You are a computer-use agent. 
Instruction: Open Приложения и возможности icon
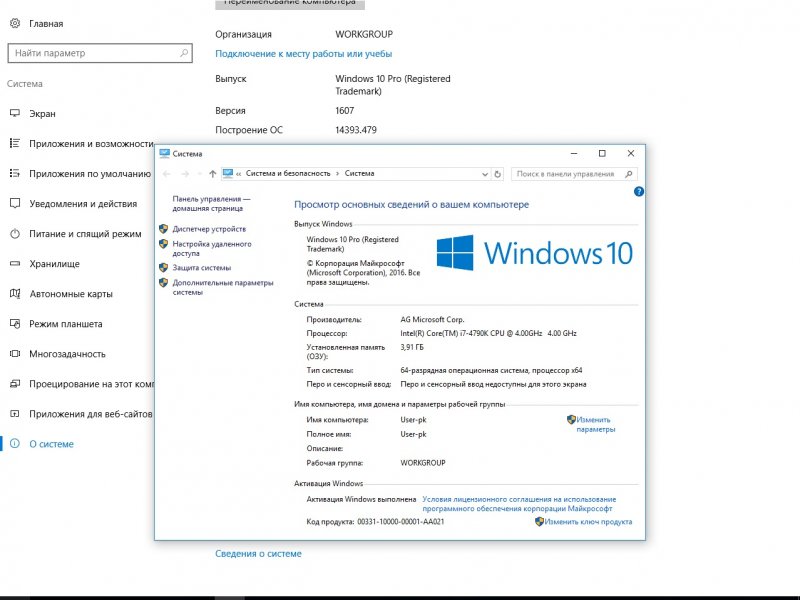coord(15,143)
